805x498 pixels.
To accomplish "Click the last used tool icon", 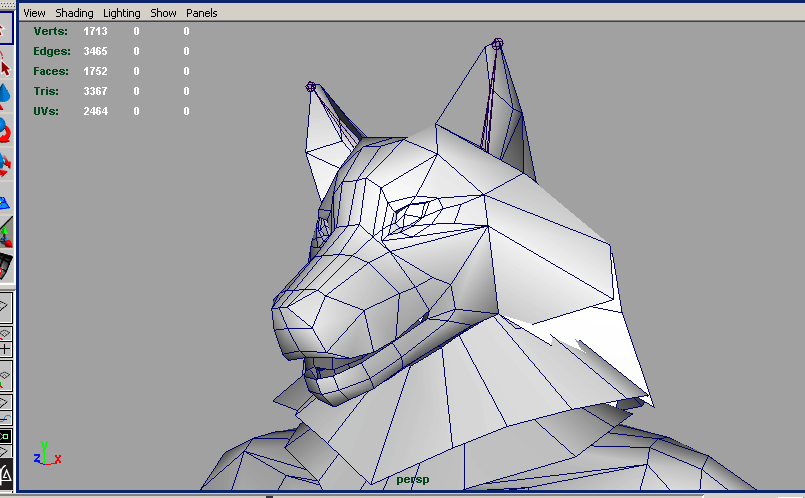I will pos(5,266).
